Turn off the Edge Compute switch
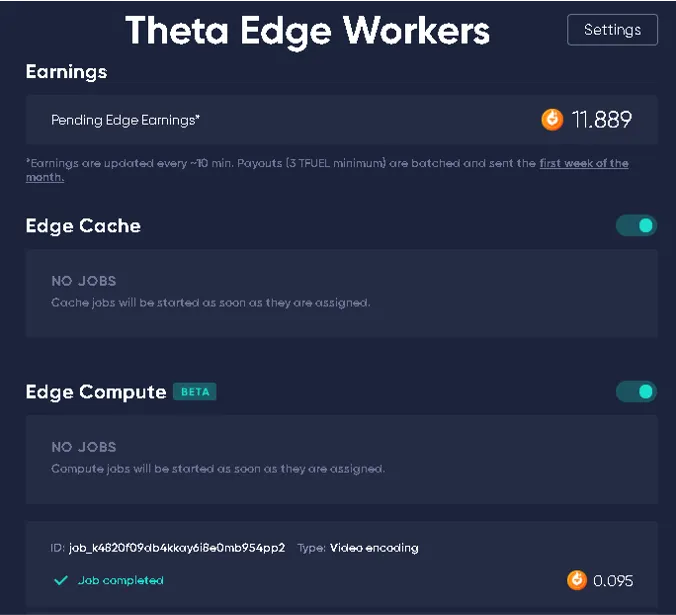This screenshot has height=615, width=676. click(x=636, y=391)
